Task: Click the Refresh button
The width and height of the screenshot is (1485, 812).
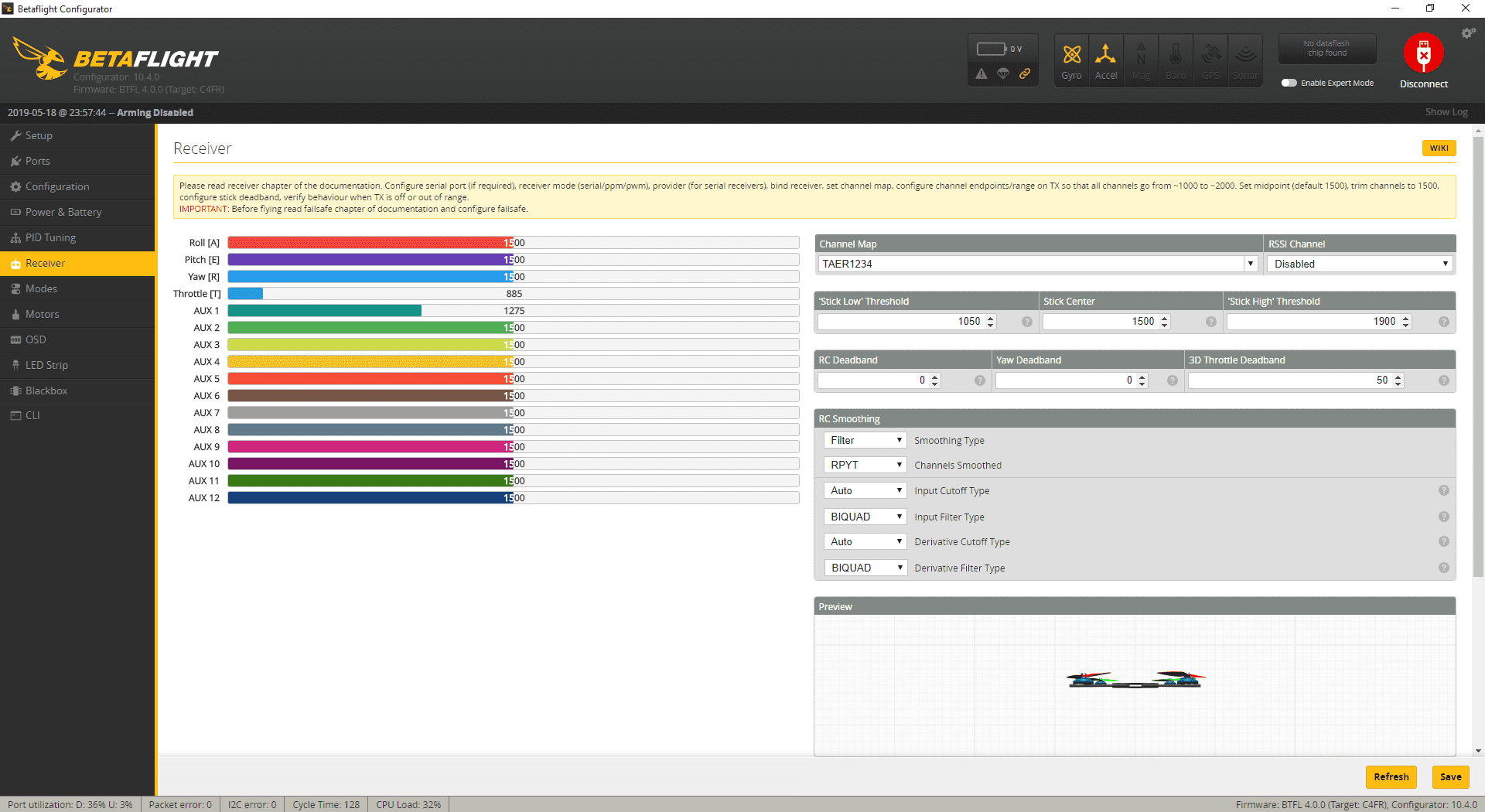Action: coord(1391,776)
